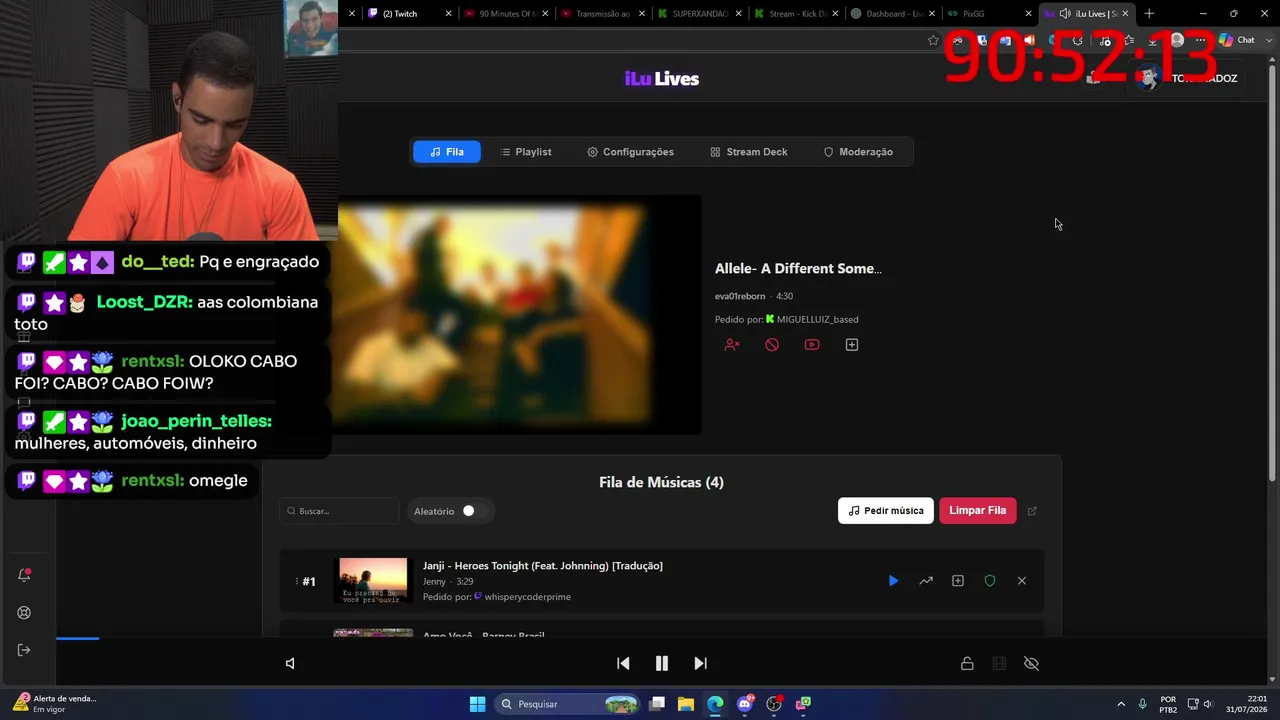The height and width of the screenshot is (720, 1280).
Task: Switch to the 90 Minutes browser tab
Action: point(507,14)
